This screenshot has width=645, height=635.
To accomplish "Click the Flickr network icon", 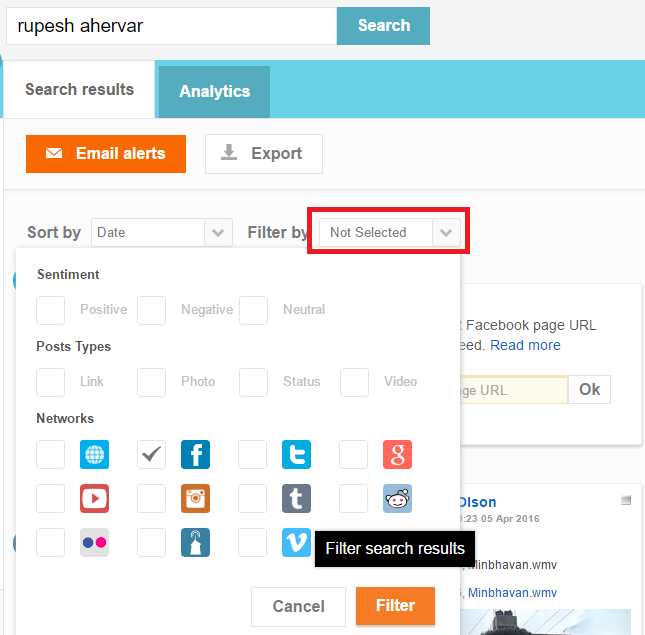I will 94,542.
